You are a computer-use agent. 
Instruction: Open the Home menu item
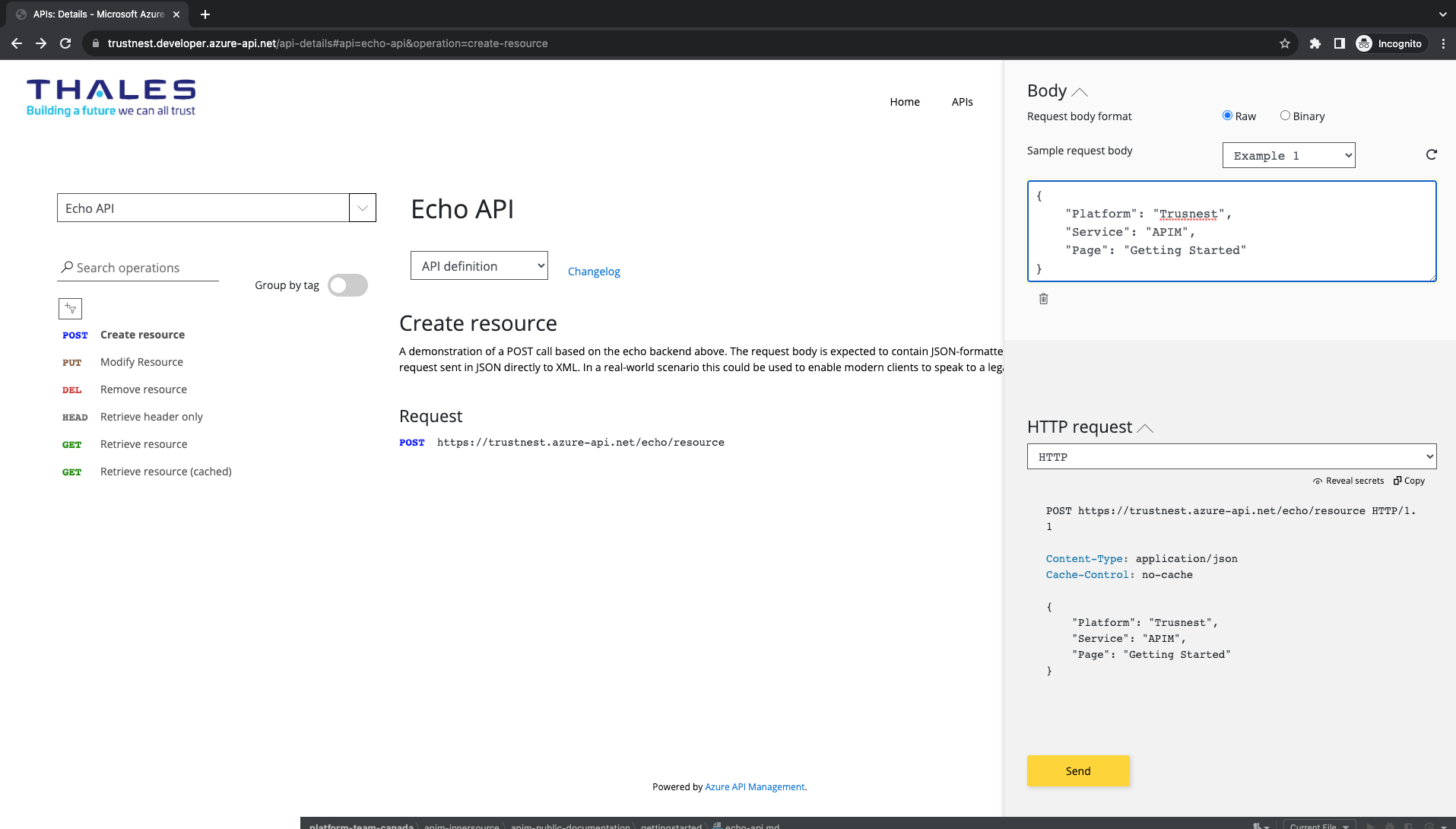[x=905, y=102]
